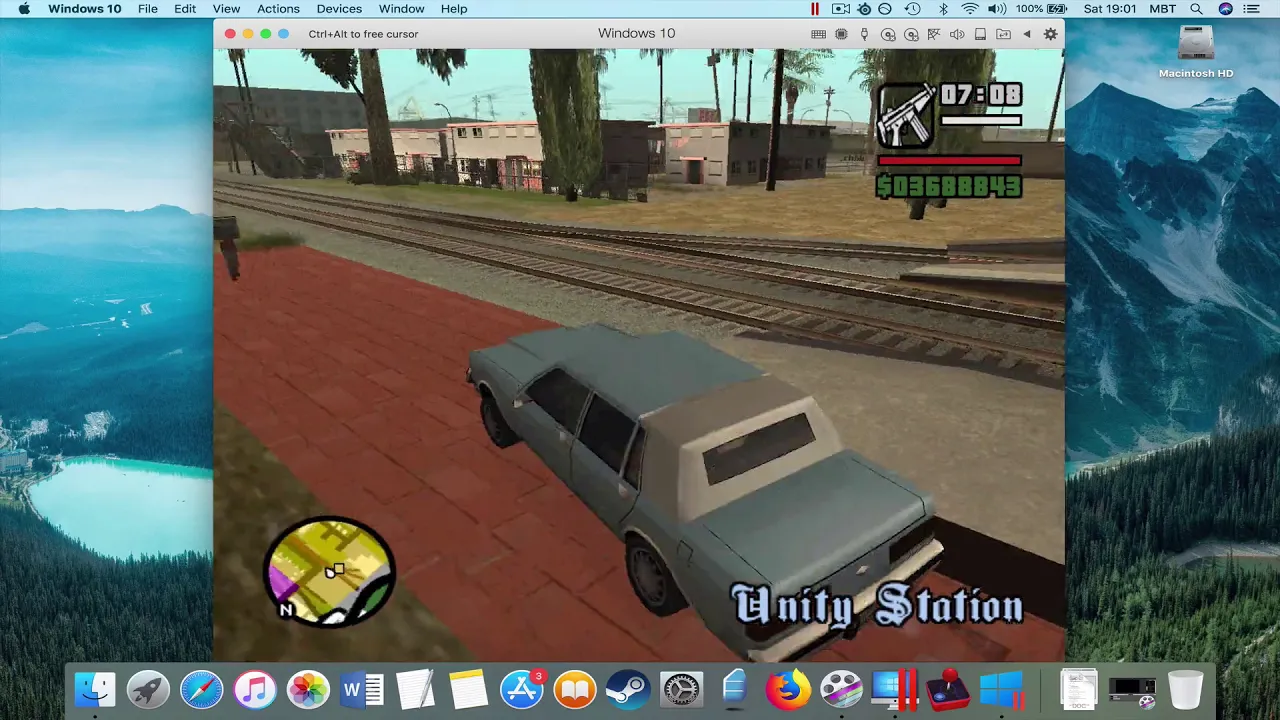Click the keyboard icon in VM title bar
1280x720 pixels.
coord(819,34)
